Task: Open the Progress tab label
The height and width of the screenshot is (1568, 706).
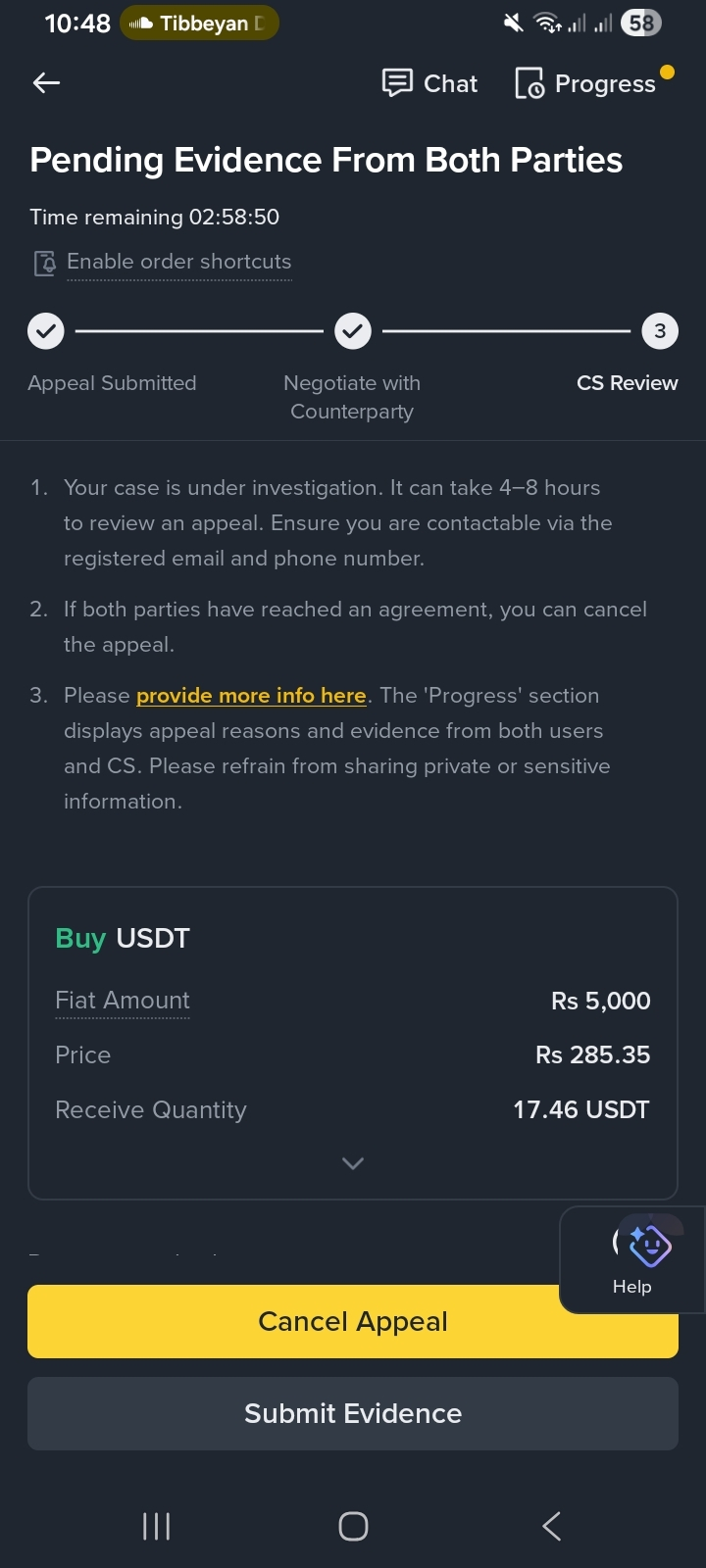Action: click(605, 84)
